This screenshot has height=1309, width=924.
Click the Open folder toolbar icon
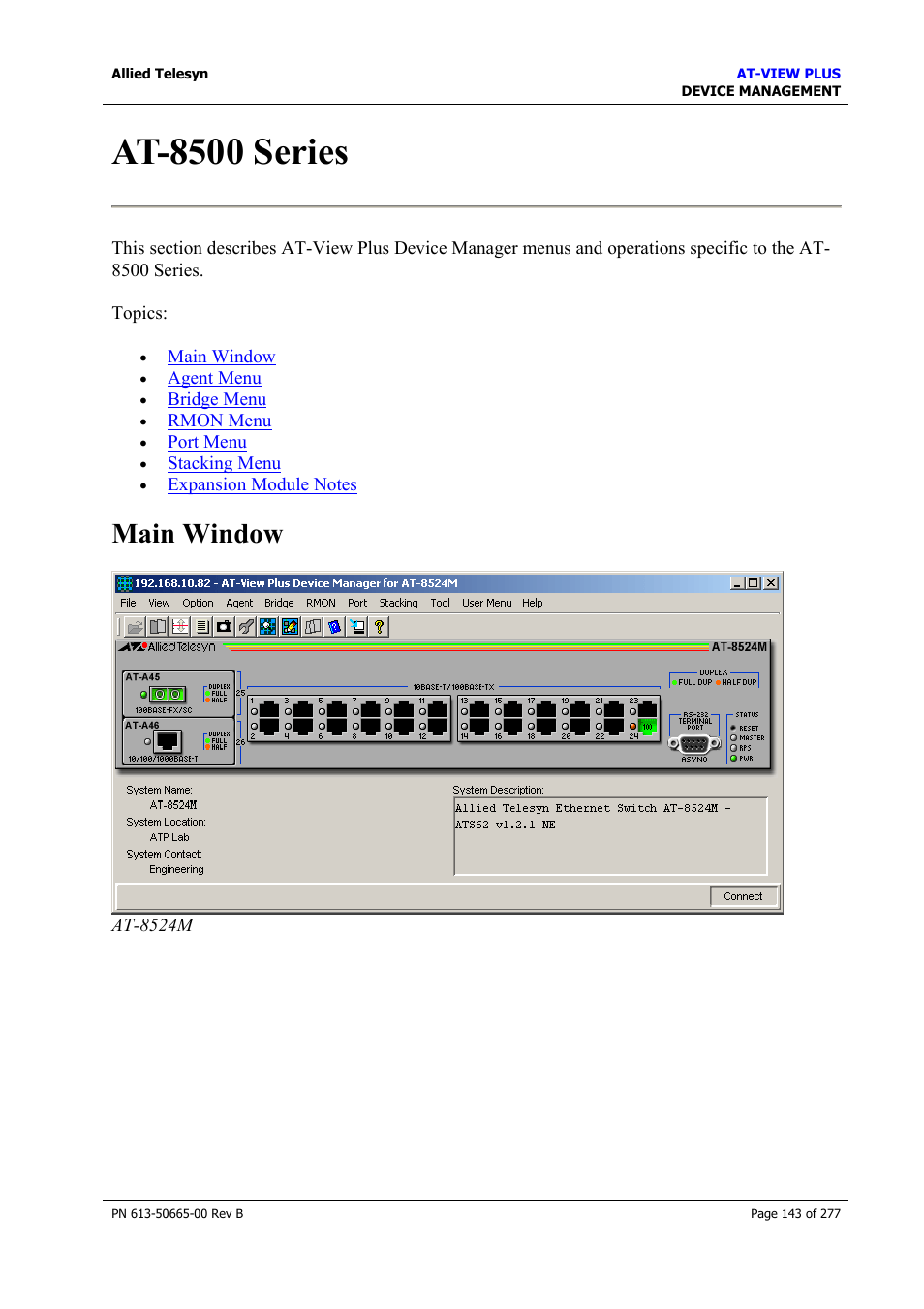pos(136,627)
